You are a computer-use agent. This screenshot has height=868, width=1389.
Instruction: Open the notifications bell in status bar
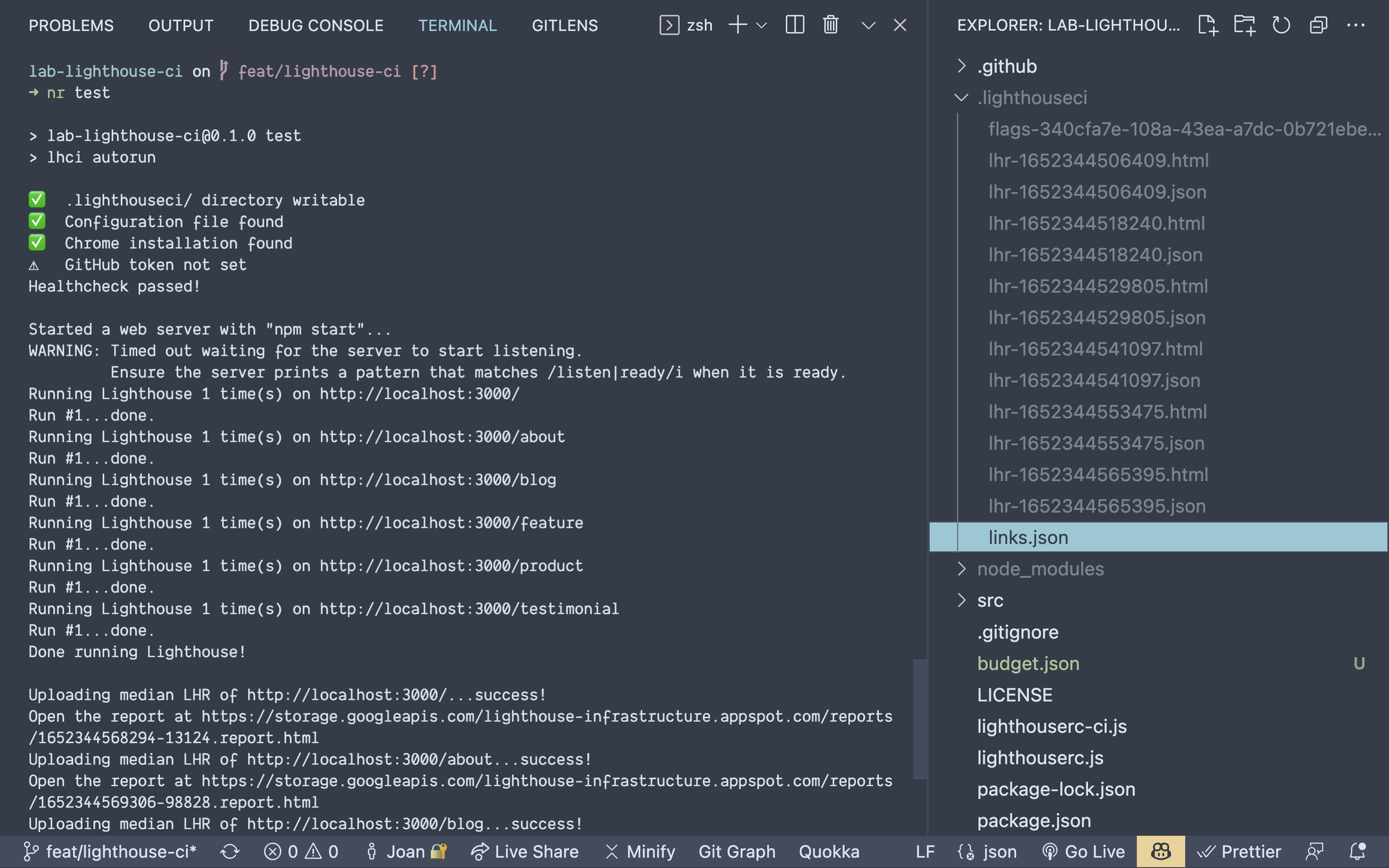[x=1357, y=851]
